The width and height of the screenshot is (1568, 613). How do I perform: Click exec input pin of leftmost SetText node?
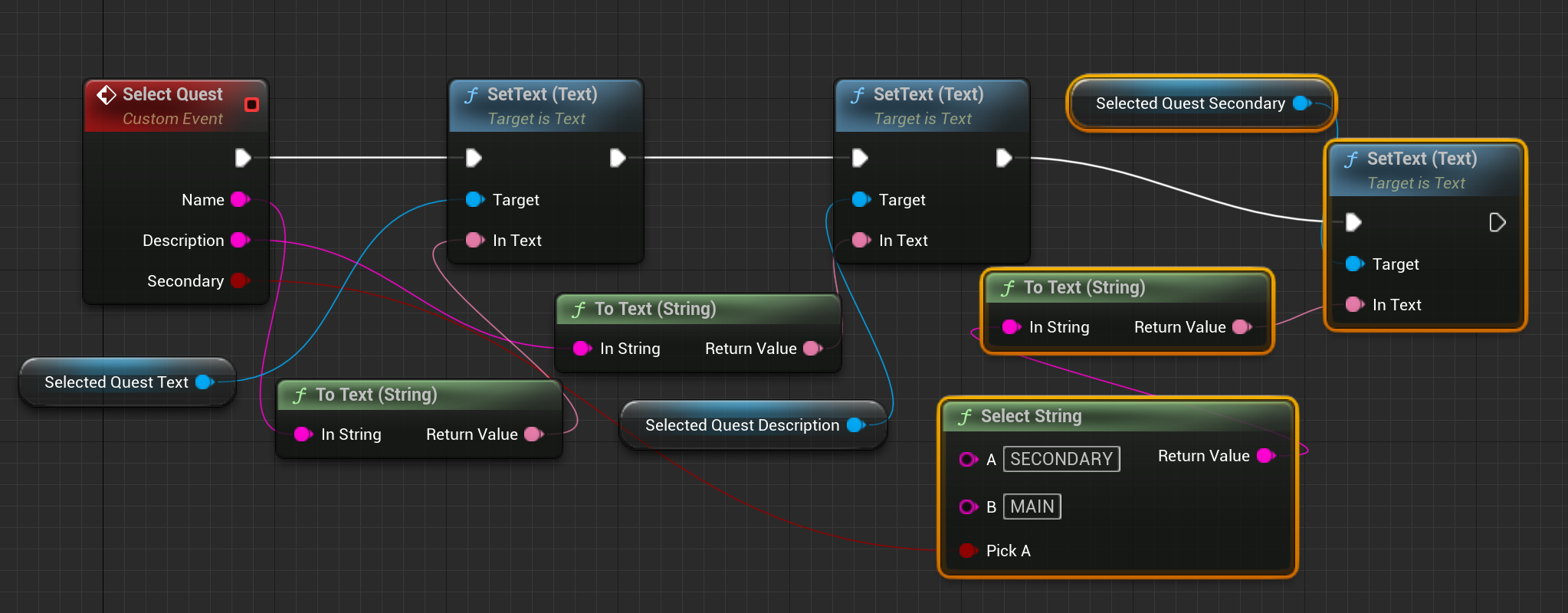(474, 158)
